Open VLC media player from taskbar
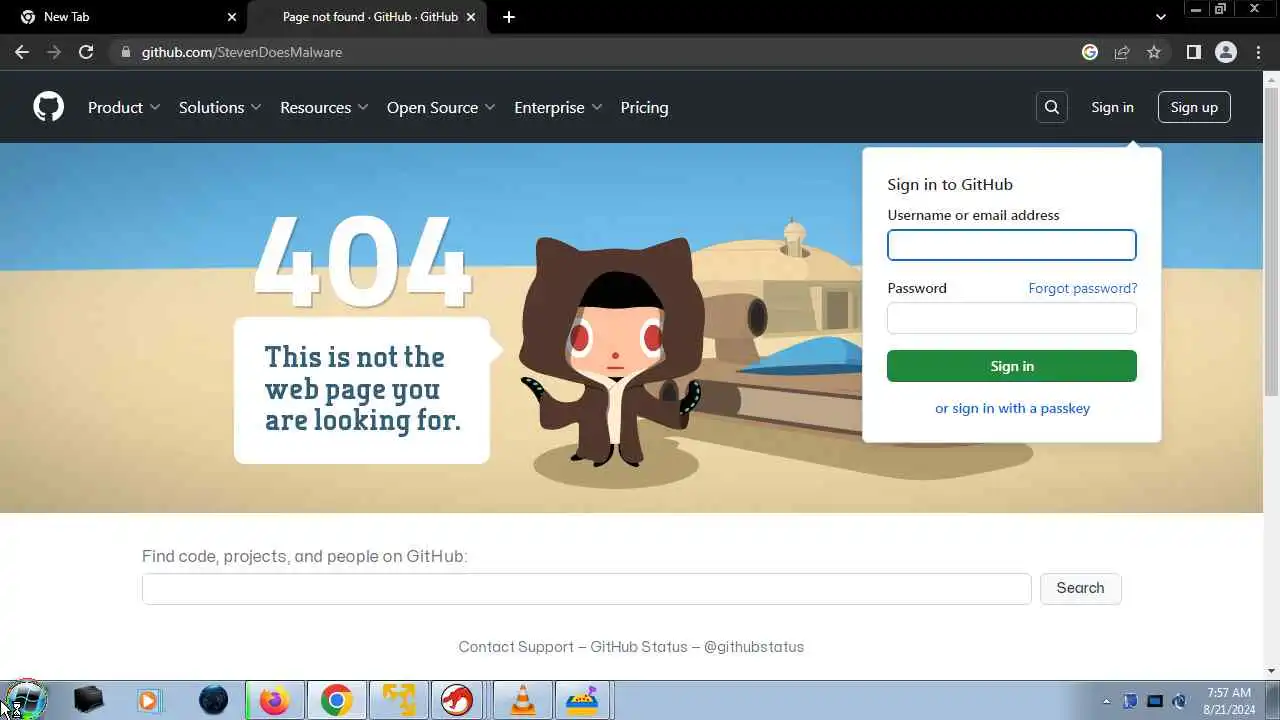Viewport: 1280px width, 720px height. [x=522, y=700]
